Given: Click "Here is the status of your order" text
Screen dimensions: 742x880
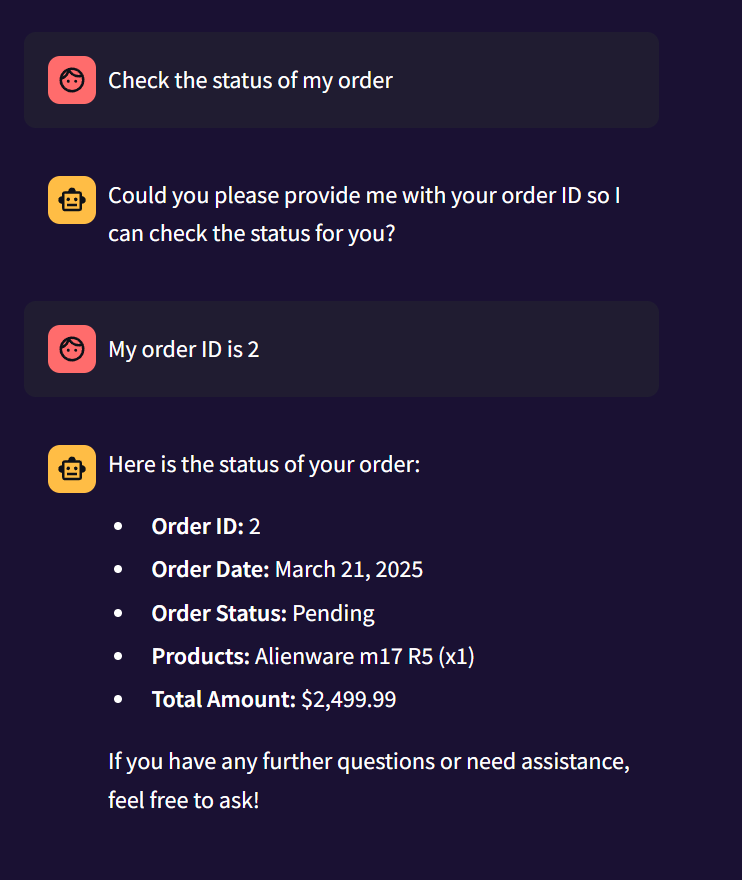Looking at the screenshot, I should (264, 465).
